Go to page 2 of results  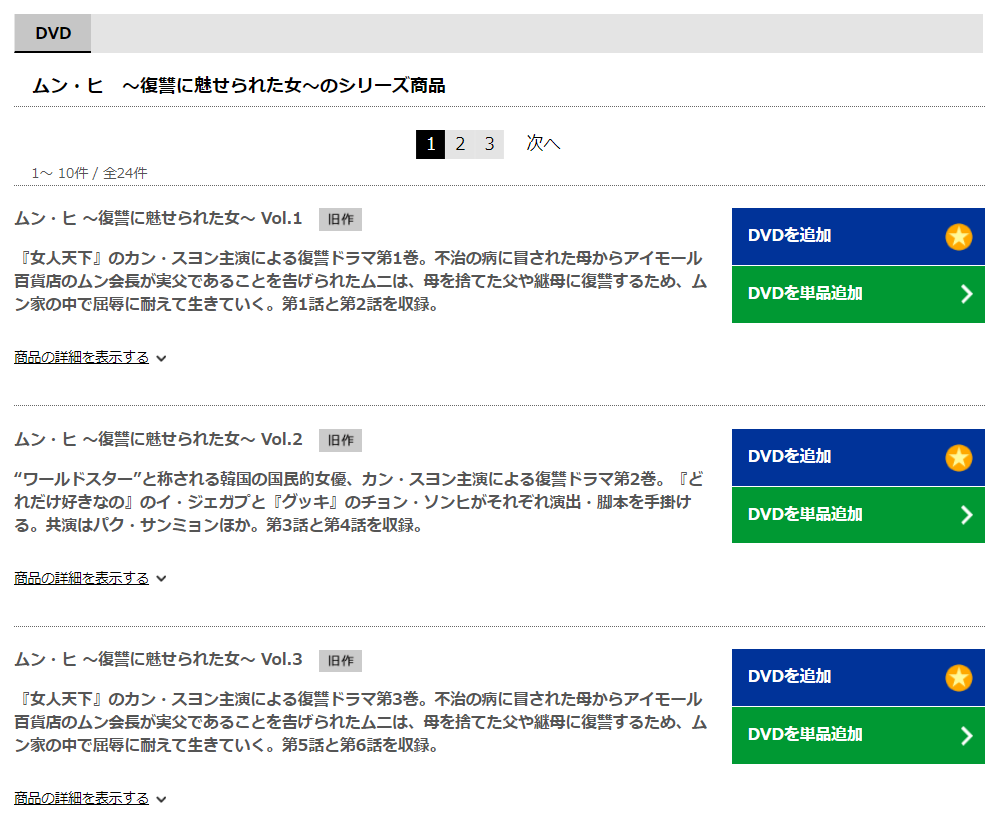[x=460, y=144]
